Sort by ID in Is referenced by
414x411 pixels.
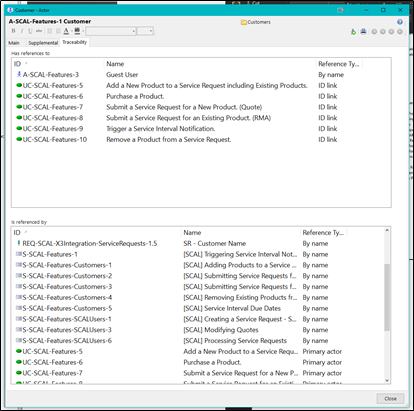96,232
